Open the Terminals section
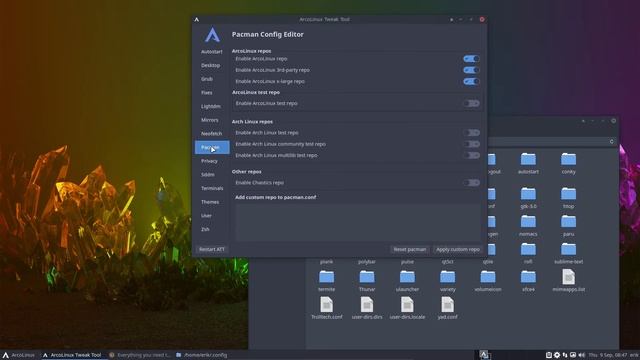 click(212, 189)
